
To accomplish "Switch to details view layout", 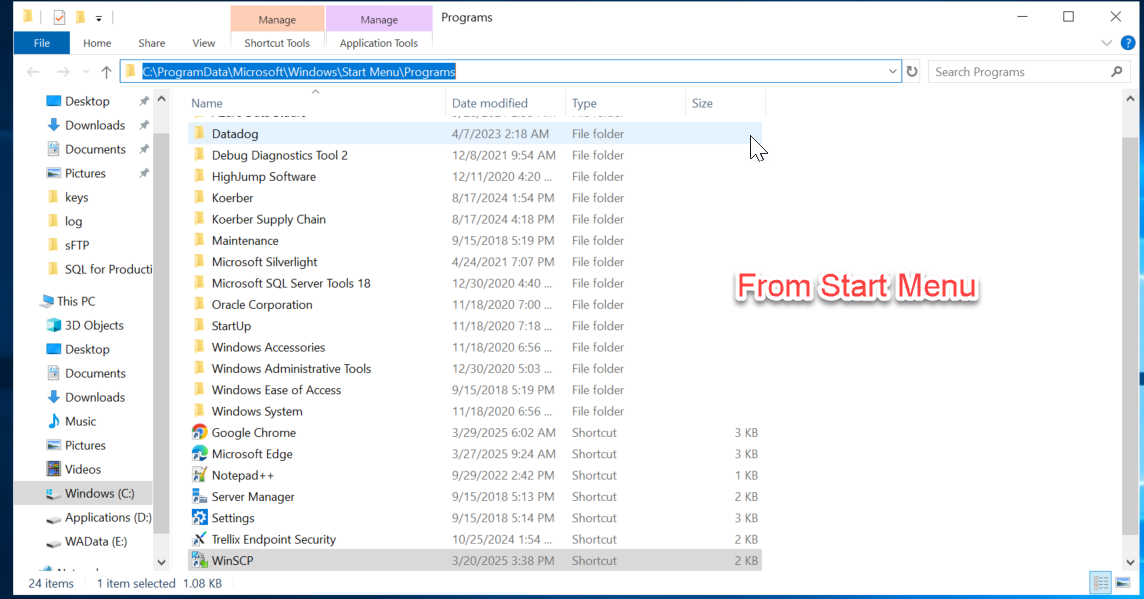I will click(x=1101, y=583).
